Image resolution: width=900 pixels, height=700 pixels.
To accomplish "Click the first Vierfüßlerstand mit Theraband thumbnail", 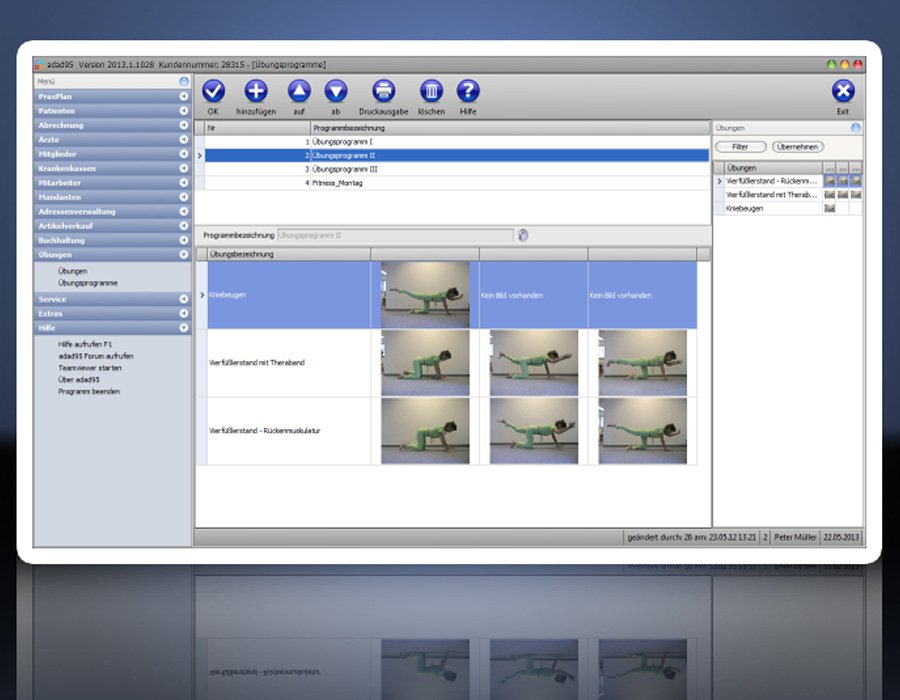I will coord(425,363).
